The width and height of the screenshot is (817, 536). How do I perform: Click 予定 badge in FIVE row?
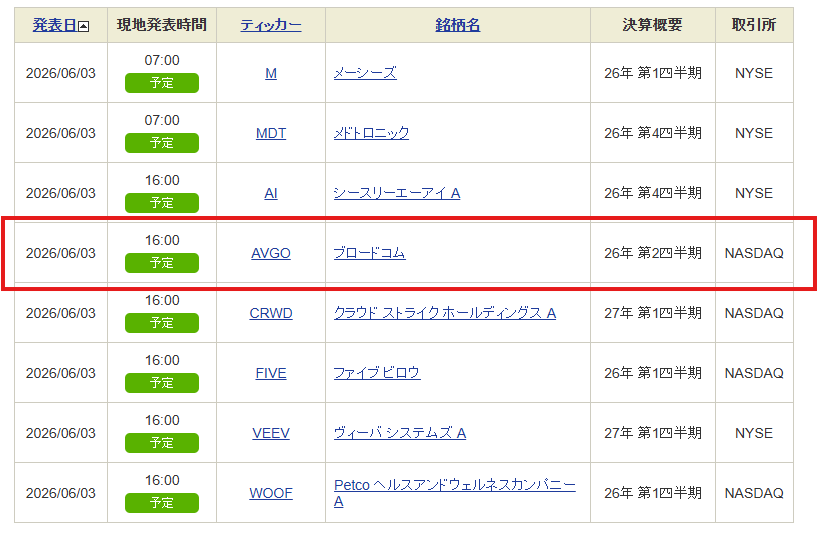point(162,382)
